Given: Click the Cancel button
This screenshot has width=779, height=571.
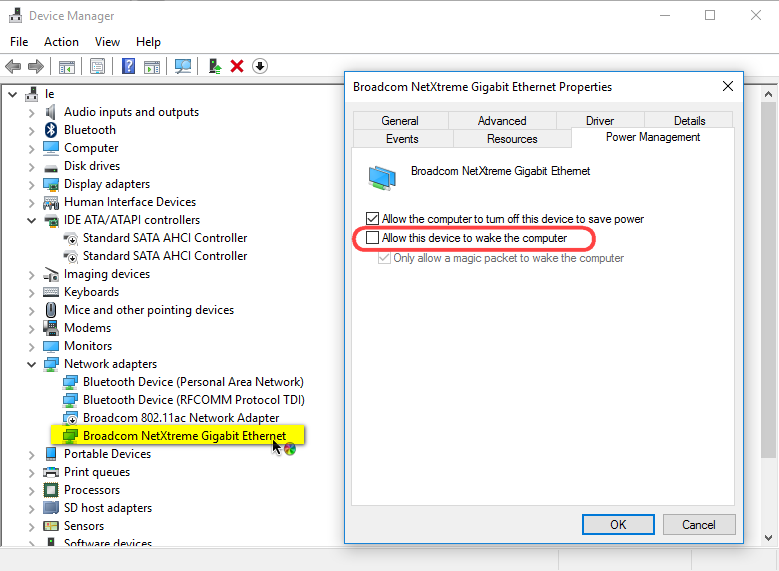Looking at the screenshot, I should [x=698, y=524].
